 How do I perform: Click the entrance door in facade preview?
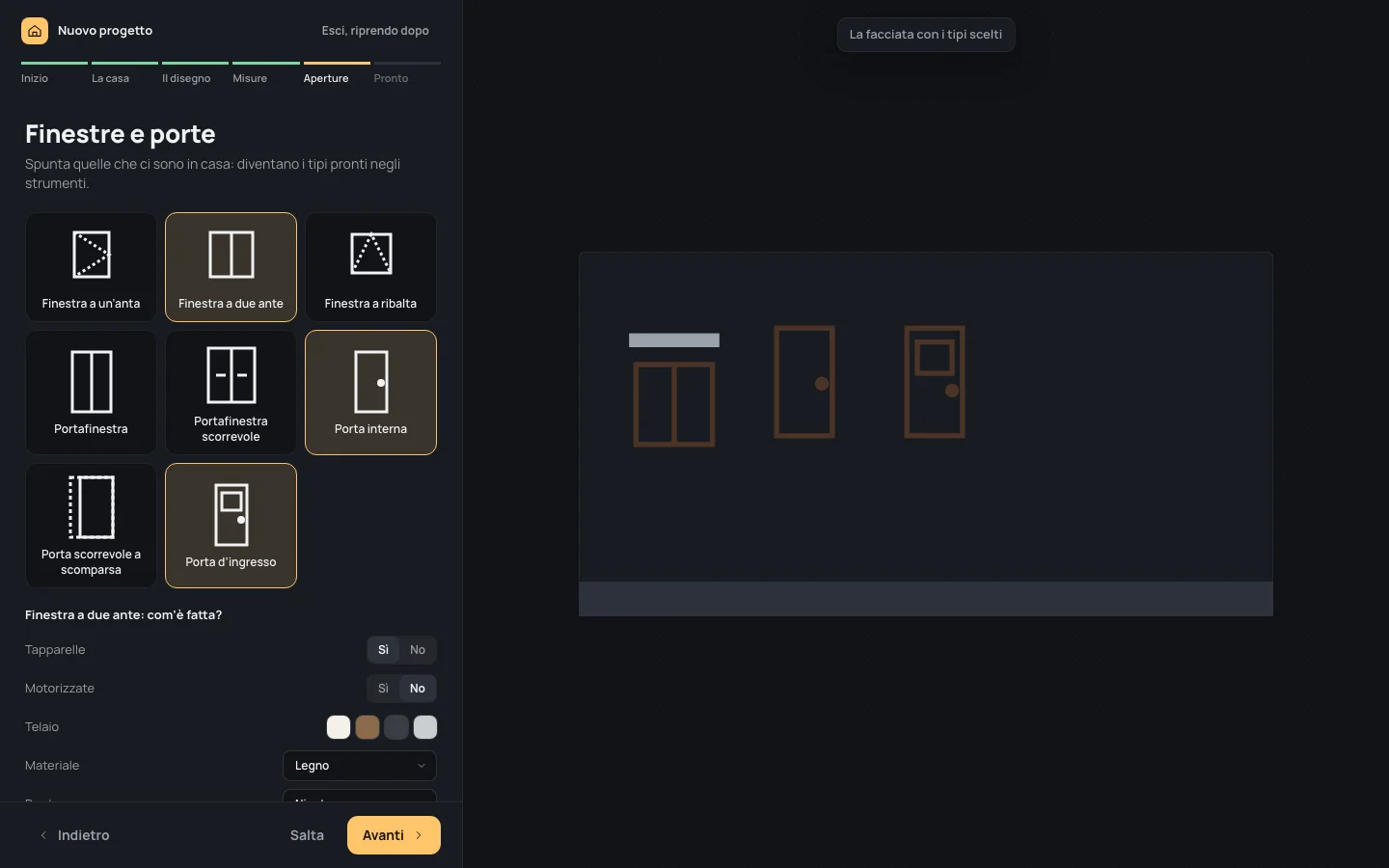(x=935, y=382)
